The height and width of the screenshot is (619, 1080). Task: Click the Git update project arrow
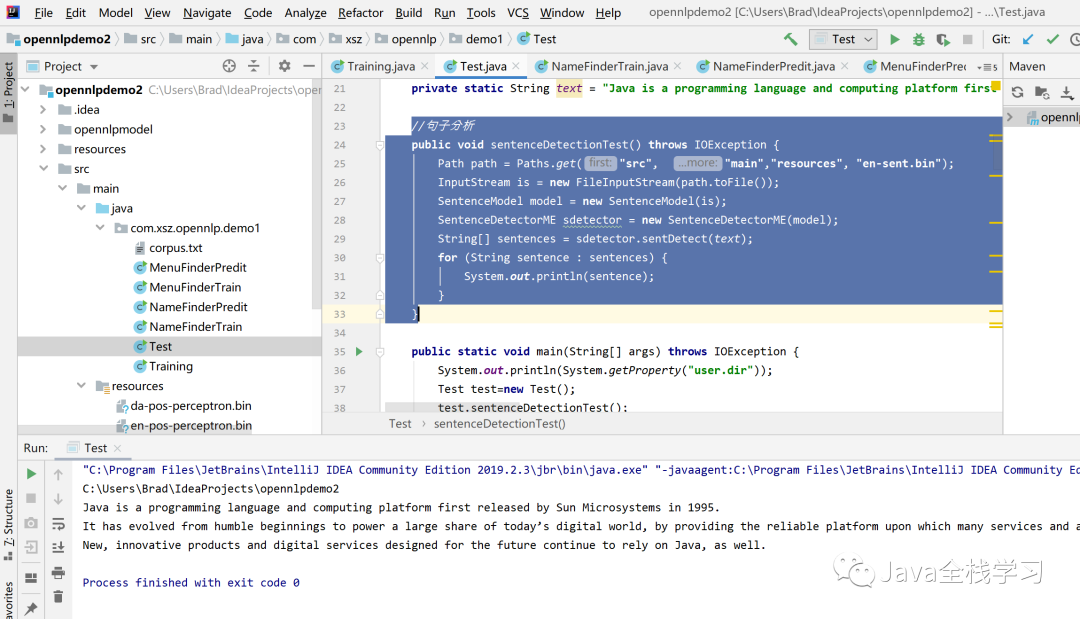pos(1028,39)
